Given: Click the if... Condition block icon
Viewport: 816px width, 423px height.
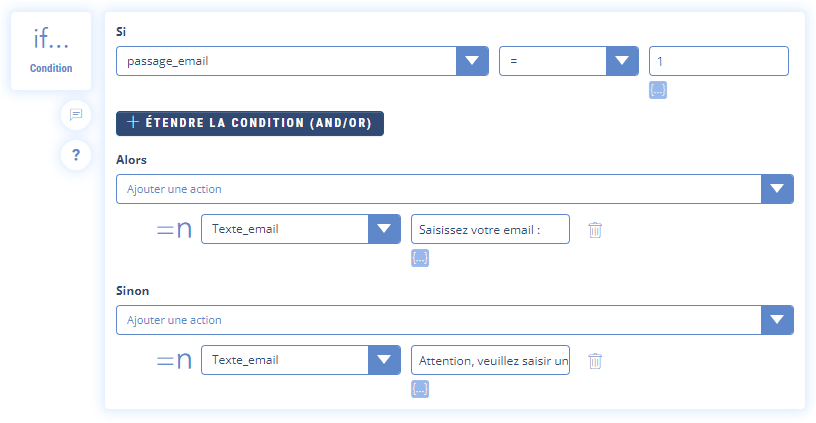Looking at the screenshot, I should point(50,50).
